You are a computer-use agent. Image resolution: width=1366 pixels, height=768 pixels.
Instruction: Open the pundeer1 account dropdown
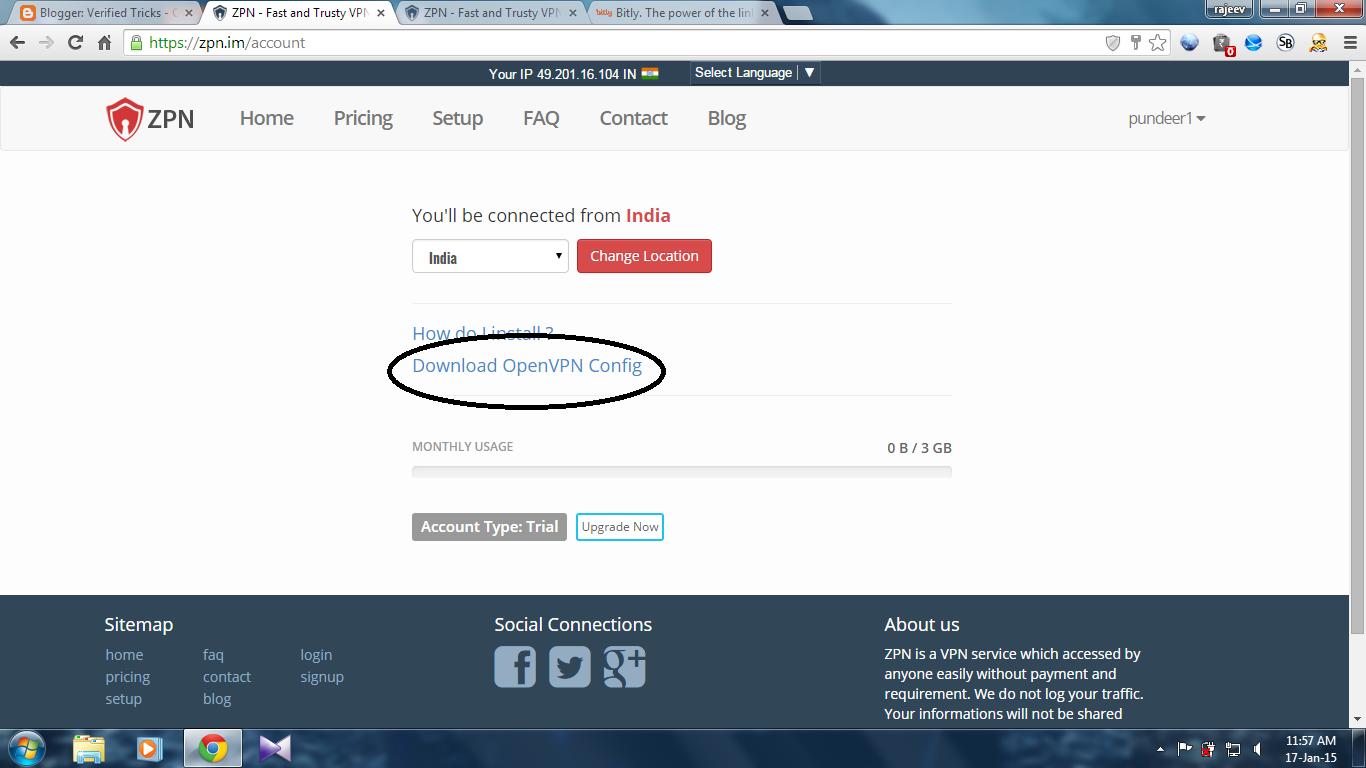(x=1167, y=118)
